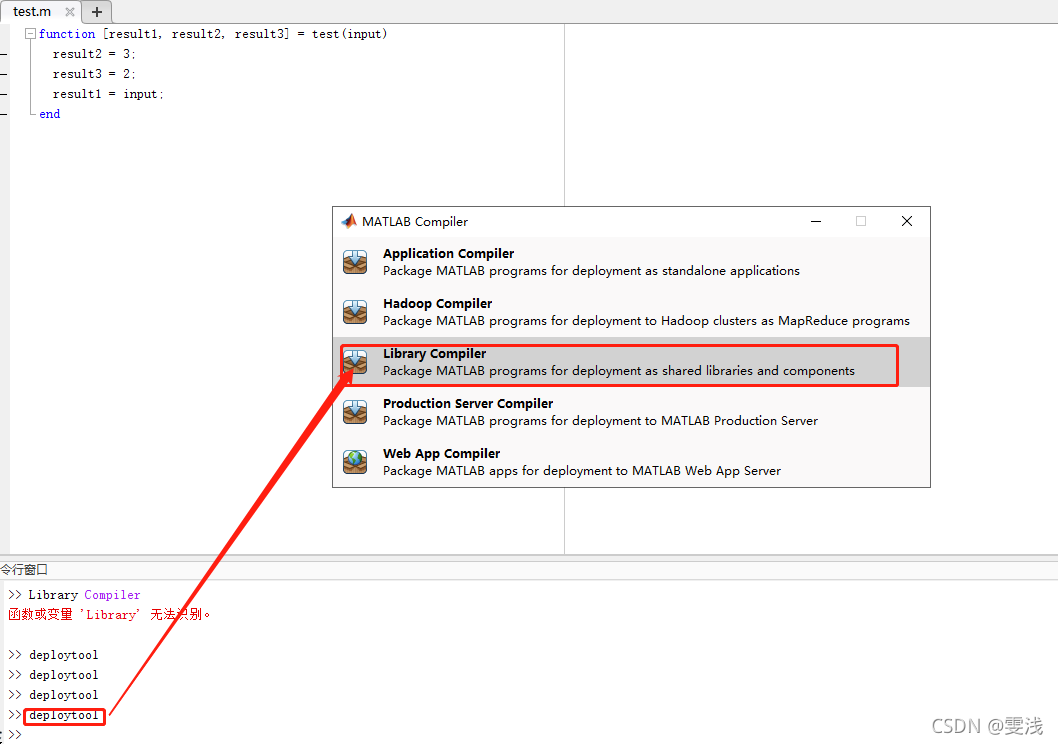The height and width of the screenshot is (744, 1058).
Task: Click the 'end' keyword in editor
Action: click(x=49, y=114)
